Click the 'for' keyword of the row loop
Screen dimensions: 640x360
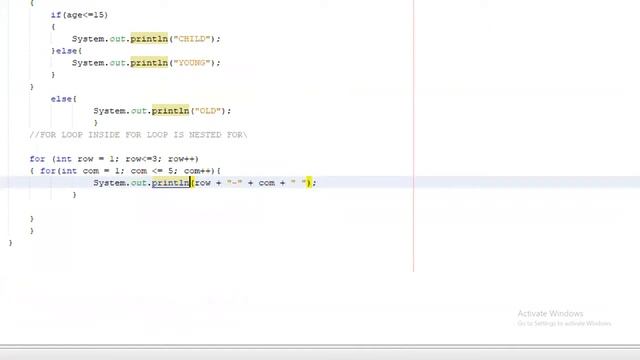pyautogui.click(x=37, y=159)
